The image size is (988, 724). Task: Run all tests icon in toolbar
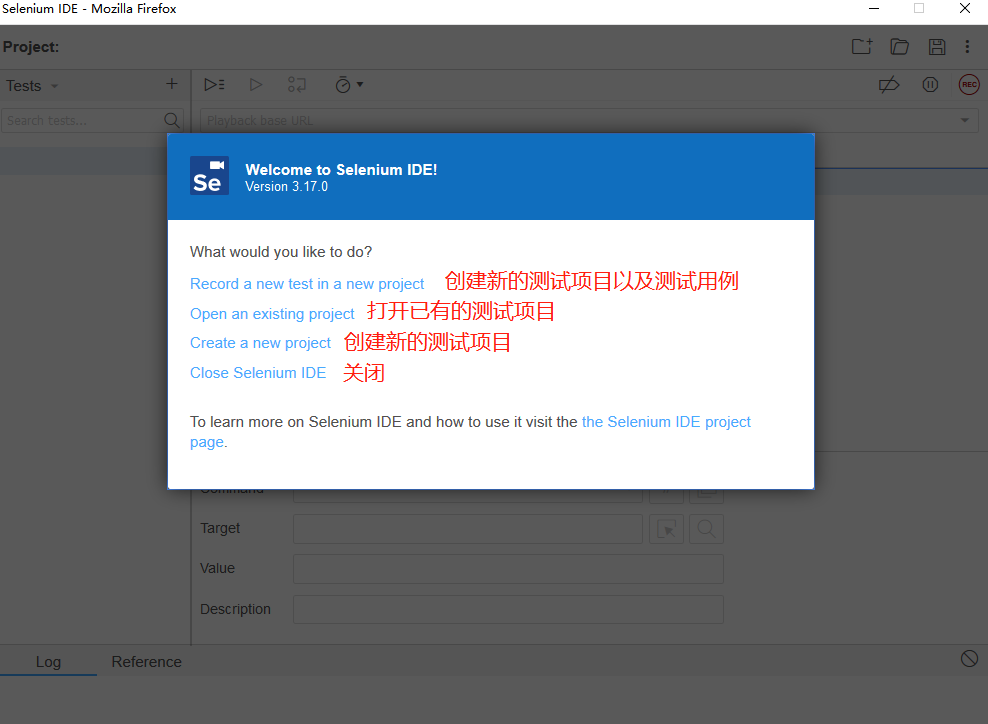pyautogui.click(x=214, y=84)
